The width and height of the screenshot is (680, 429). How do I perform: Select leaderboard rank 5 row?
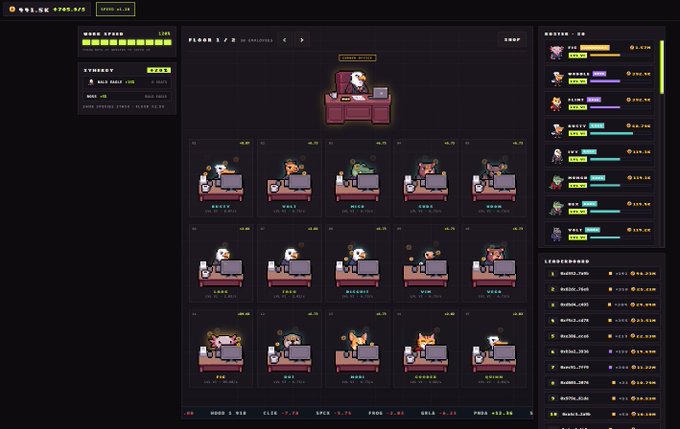(x=602, y=336)
